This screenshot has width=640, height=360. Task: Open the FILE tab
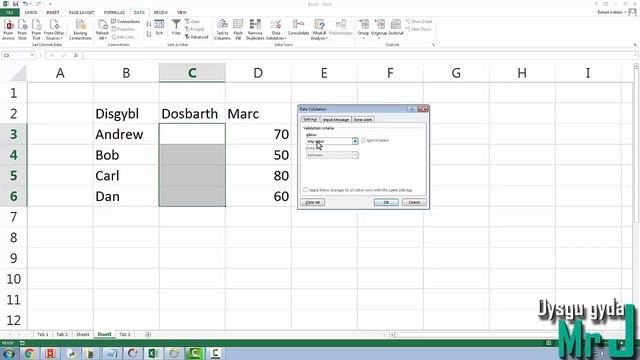point(9,13)
